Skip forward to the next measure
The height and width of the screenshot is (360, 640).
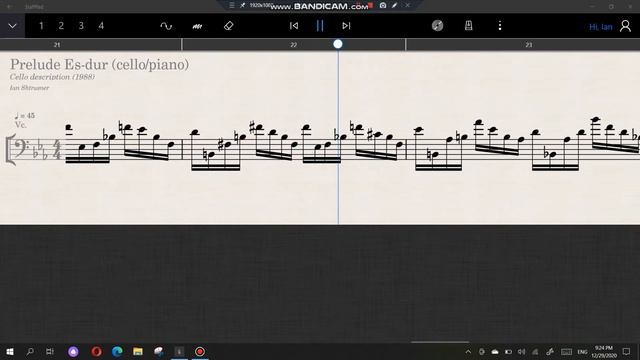point(346,26)
